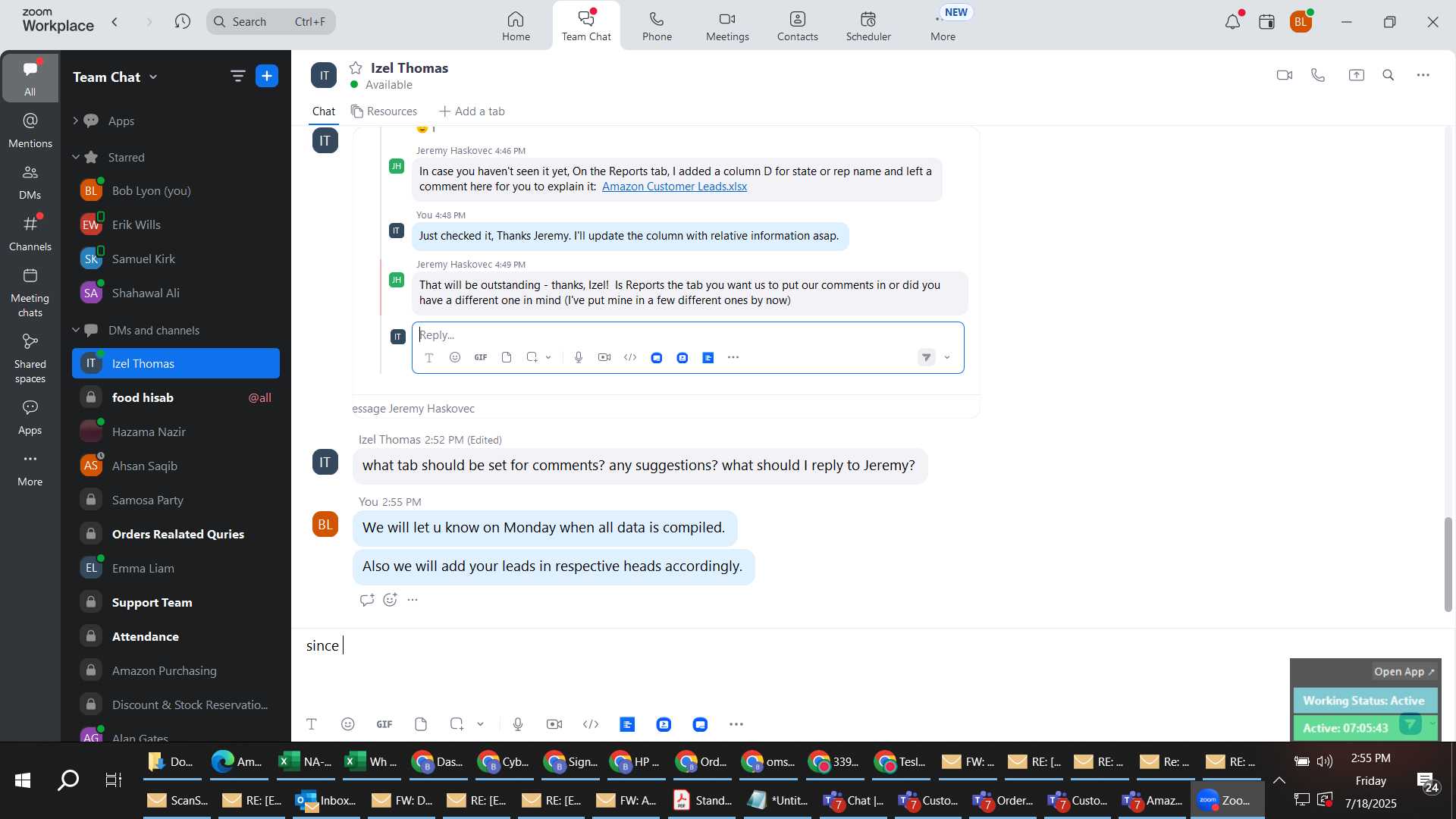Open Inbox Outlook taskbar item
This screenshot has width=1456, height=819.
[x=325, y=800]
